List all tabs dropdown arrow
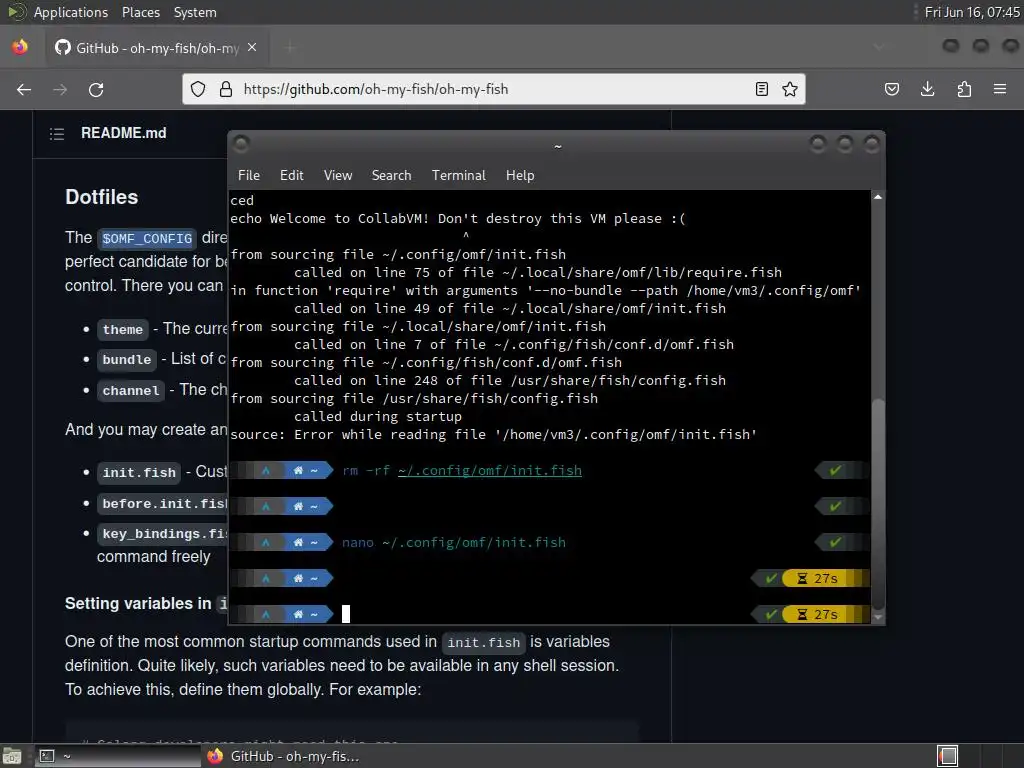1024x768 pixels. point(879,47)
